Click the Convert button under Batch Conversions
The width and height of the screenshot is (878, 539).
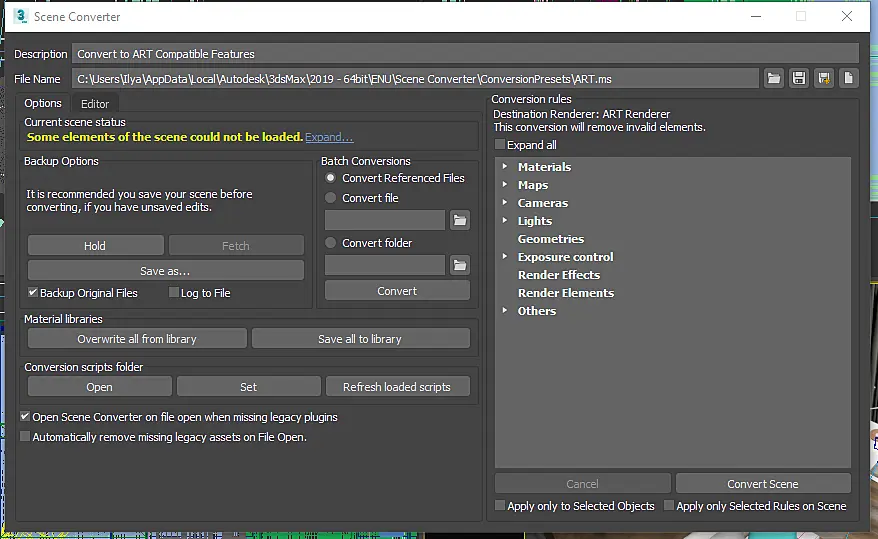397,290
